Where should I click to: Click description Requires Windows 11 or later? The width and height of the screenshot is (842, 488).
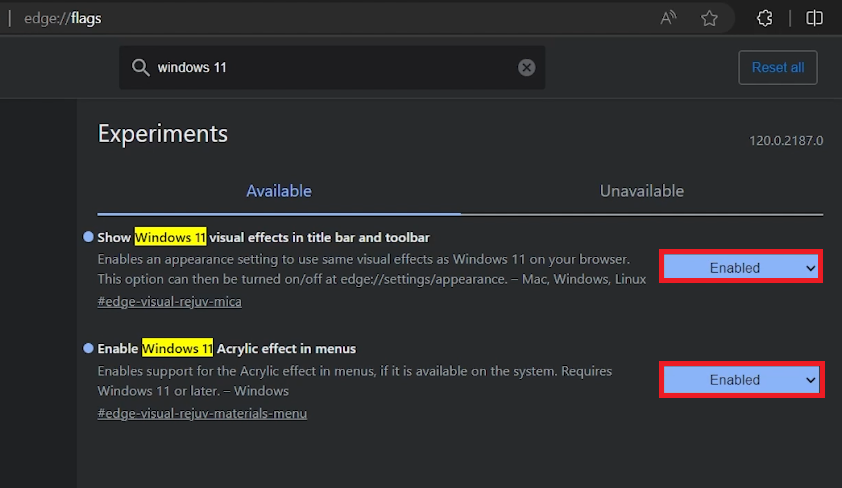354,381
